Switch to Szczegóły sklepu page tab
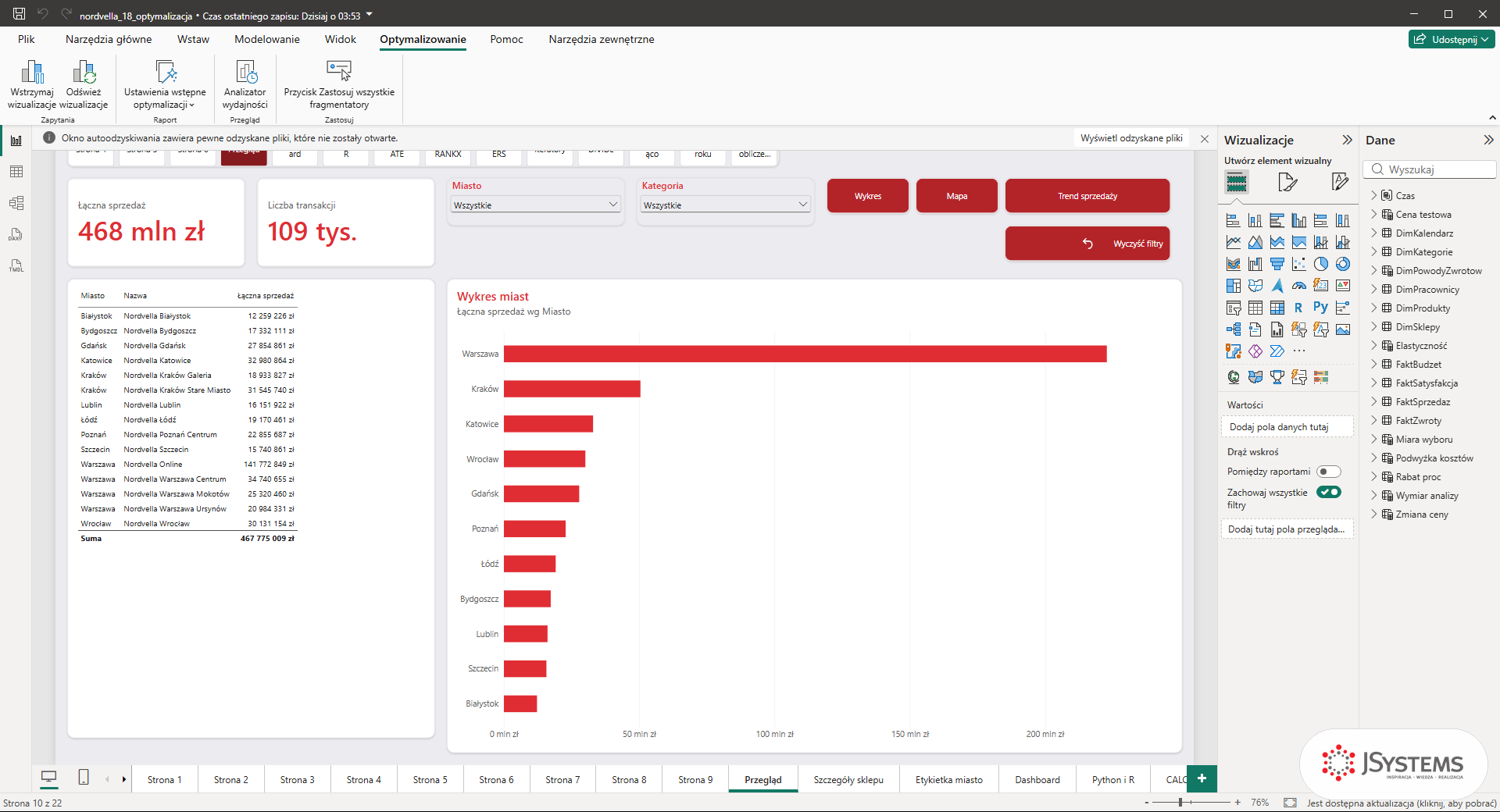The height and width of the screenshot is (812, 1500). point(848,779)
